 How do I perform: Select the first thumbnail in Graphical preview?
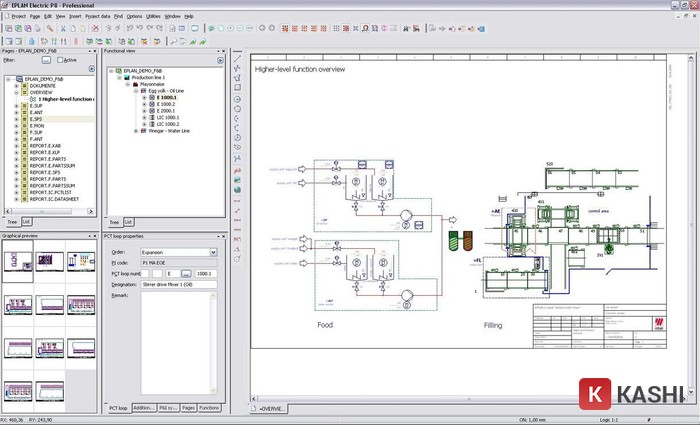click(19, 261)
